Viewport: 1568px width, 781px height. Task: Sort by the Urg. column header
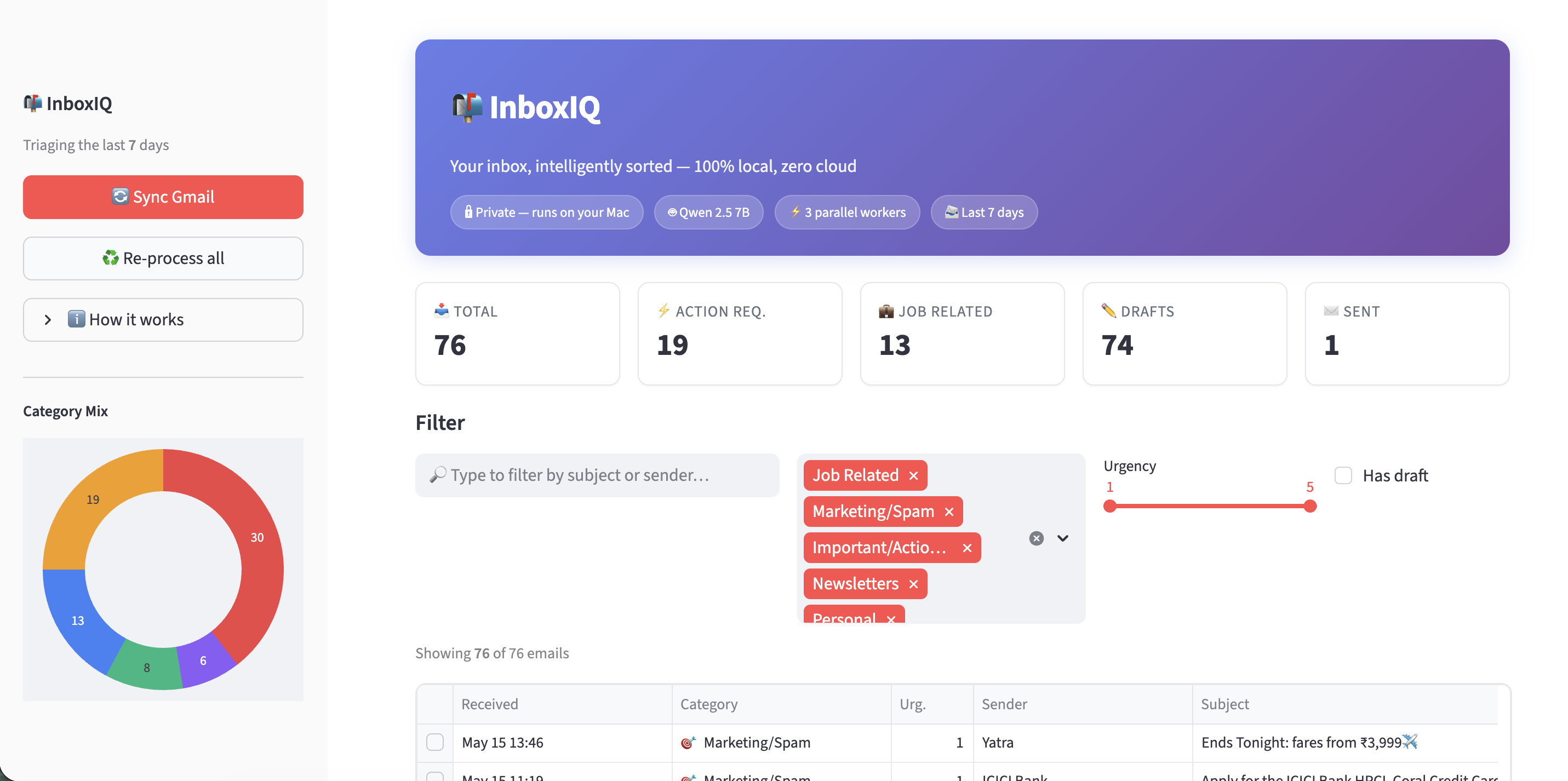pyautogui.click(x=932, y=704)
